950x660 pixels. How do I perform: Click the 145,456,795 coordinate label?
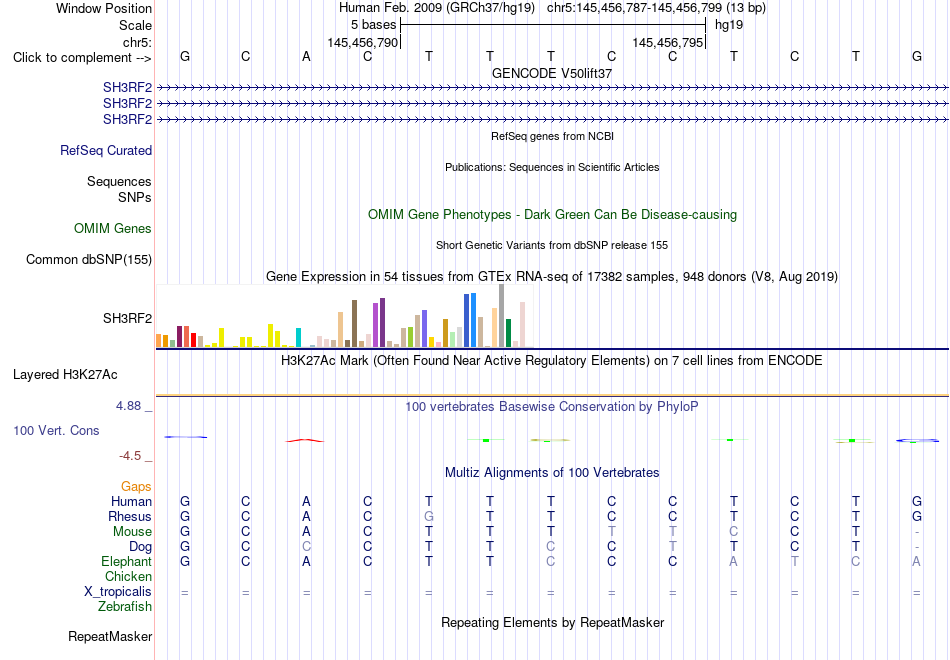[x=668, y=42]
